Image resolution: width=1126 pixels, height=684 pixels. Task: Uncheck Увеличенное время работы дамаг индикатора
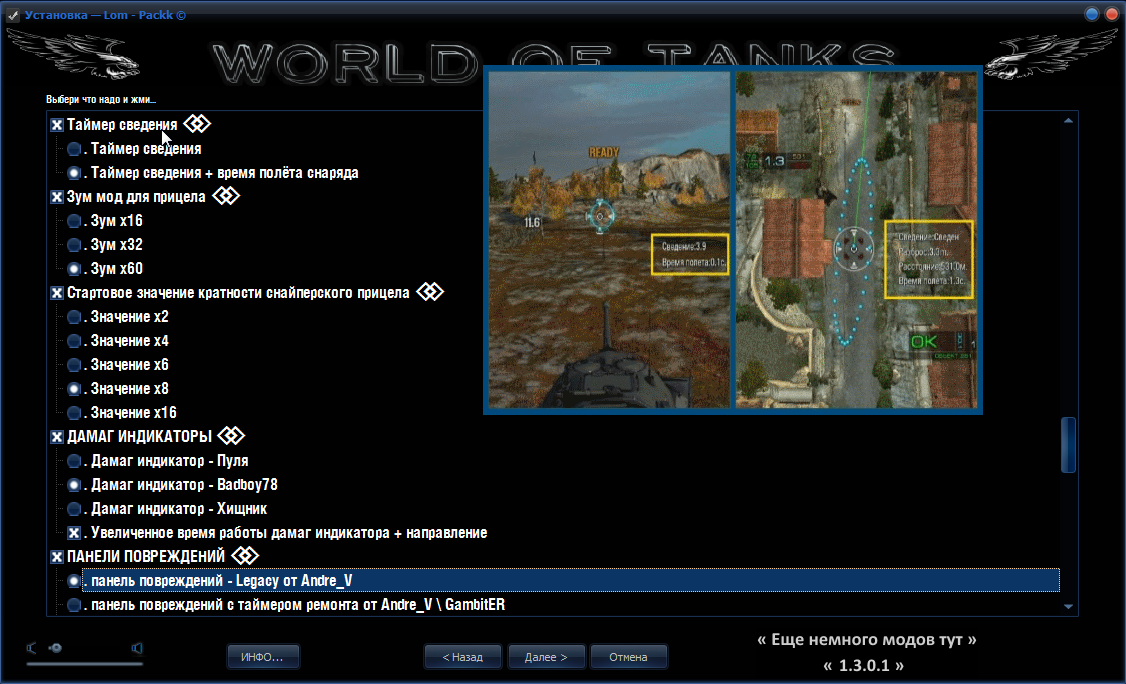pos(73,533)
